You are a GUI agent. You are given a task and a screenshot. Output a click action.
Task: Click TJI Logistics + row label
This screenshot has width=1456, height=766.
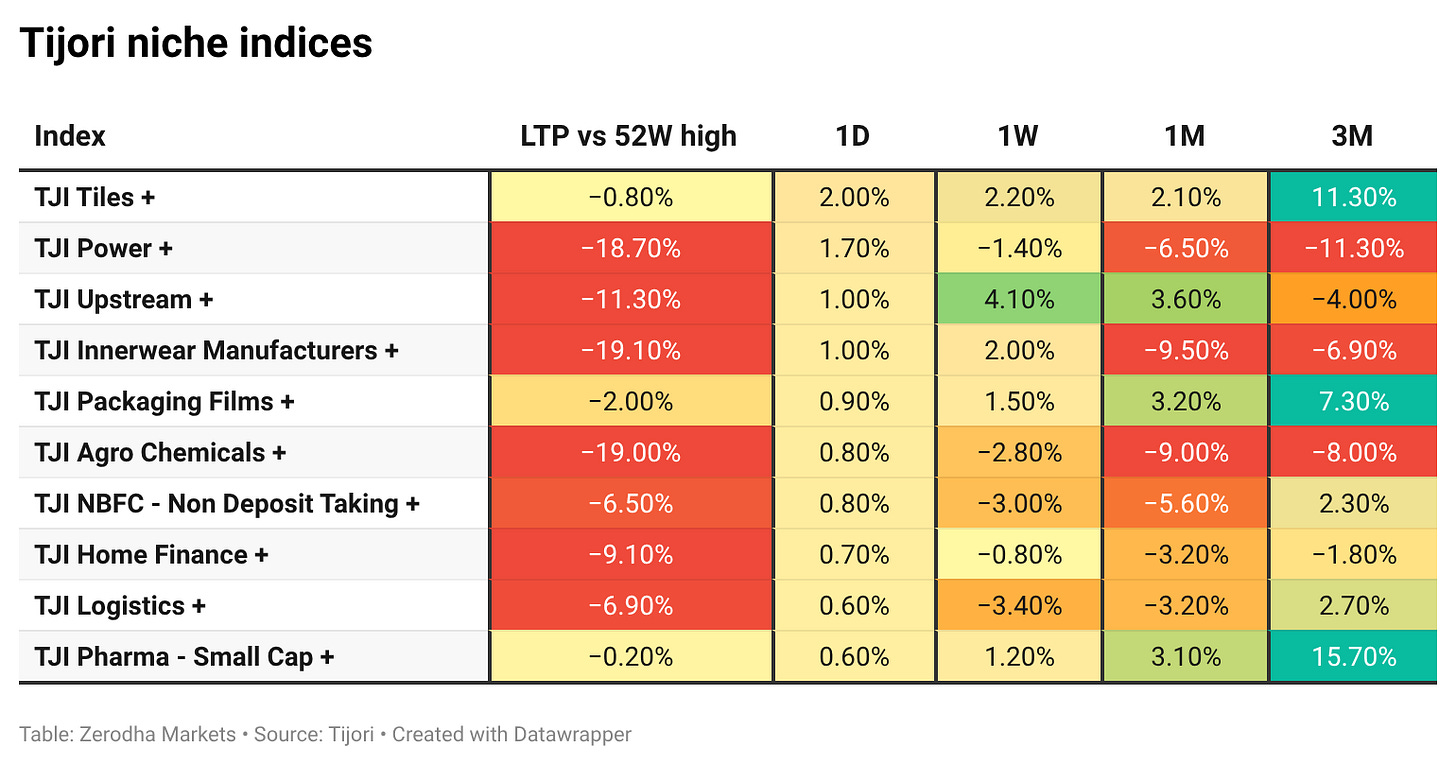[120, 605]
